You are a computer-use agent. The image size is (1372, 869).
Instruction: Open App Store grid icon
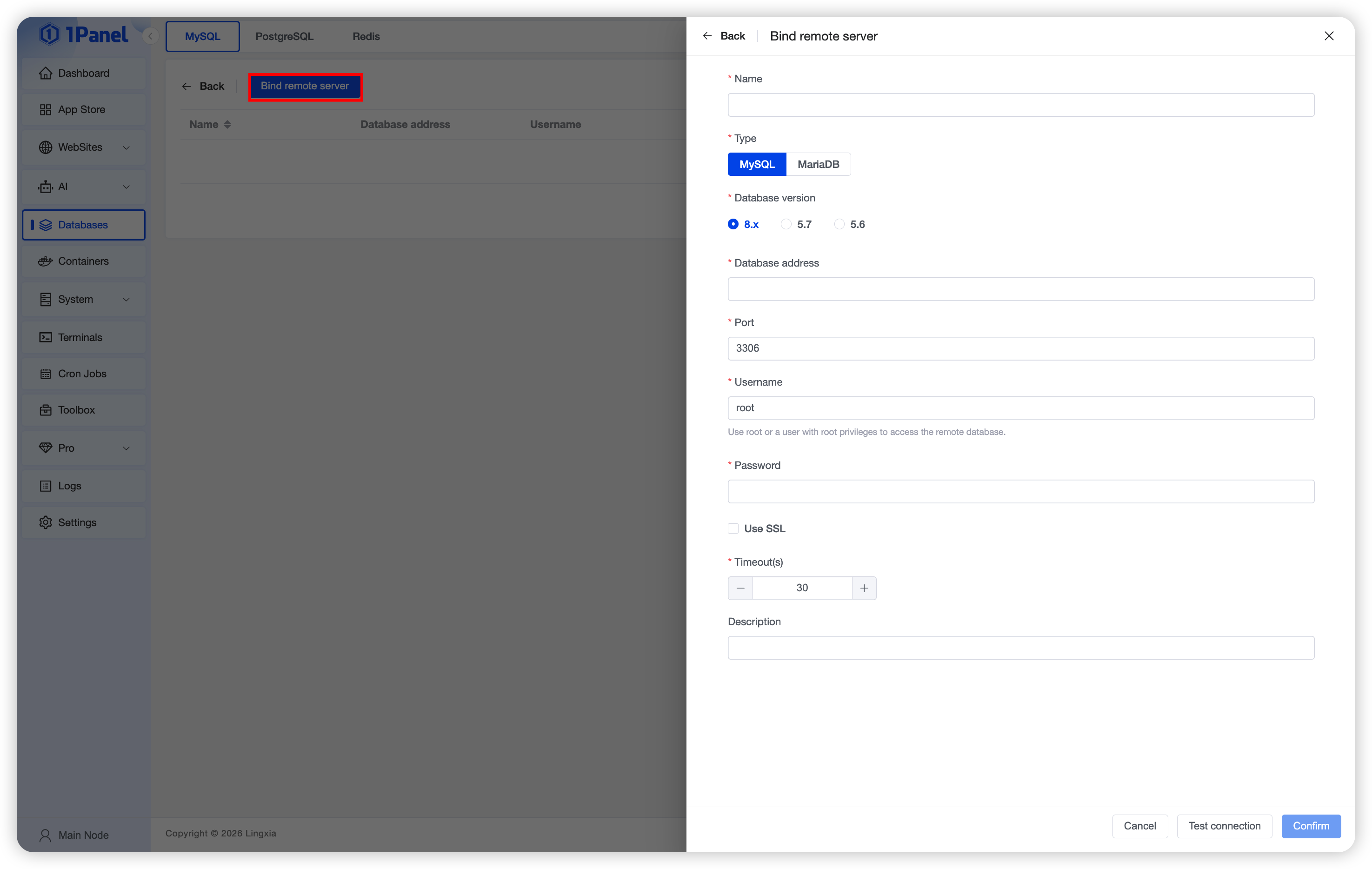click(x=46, y=109)
